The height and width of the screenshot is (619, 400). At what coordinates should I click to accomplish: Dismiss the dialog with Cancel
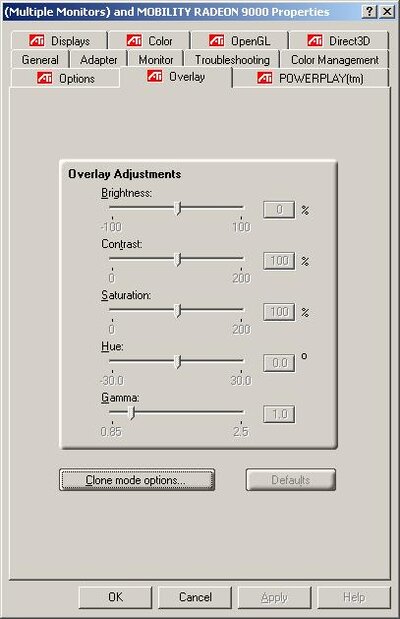pos(195,597)
